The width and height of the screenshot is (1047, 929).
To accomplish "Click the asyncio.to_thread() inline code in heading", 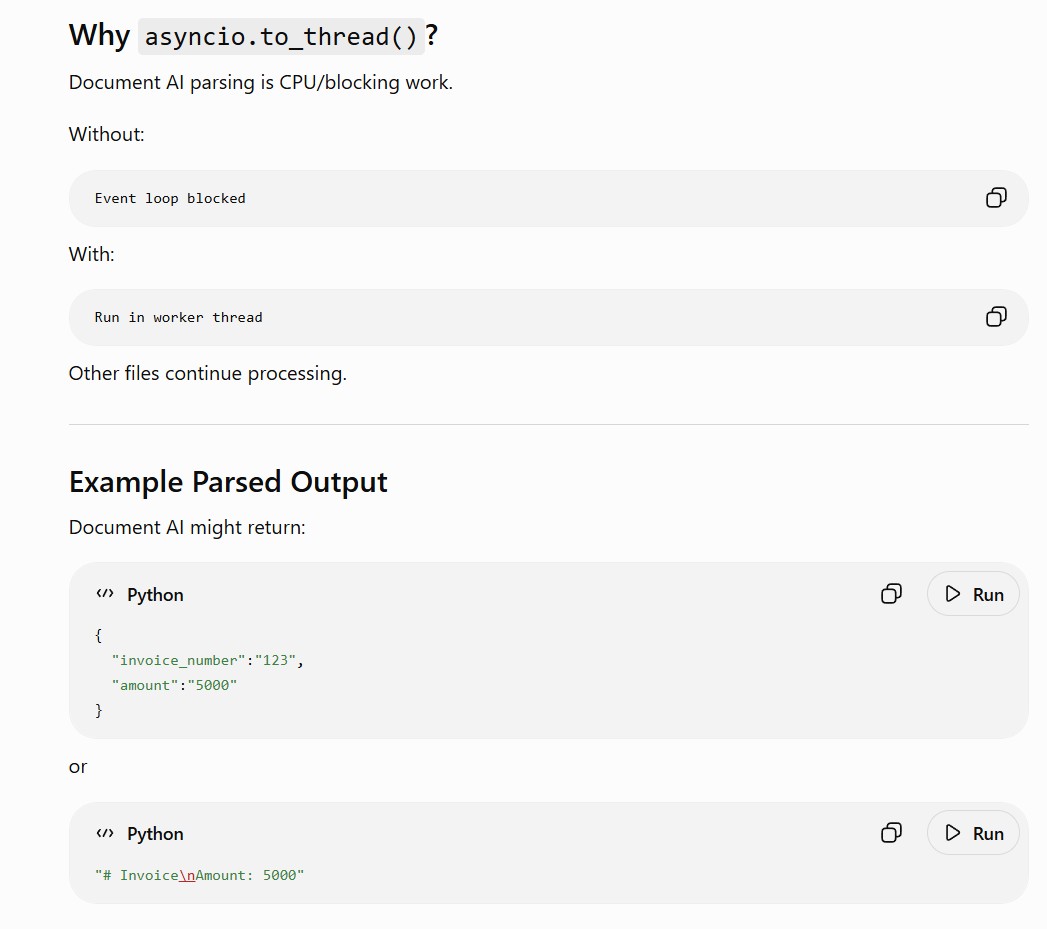I will click(281, 37).
